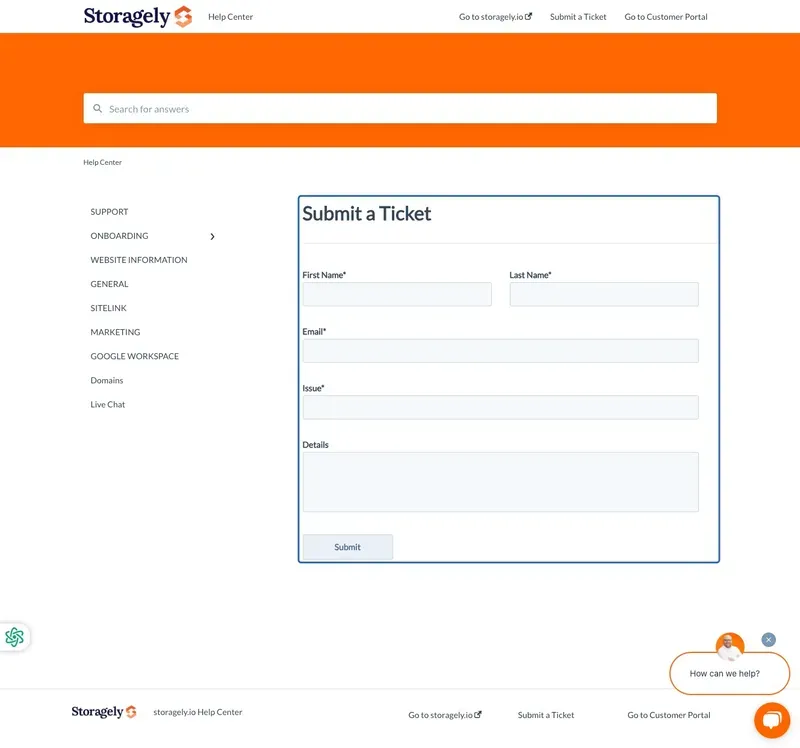Focus the Issue input field
800x748 pixels.
(501, 408)
